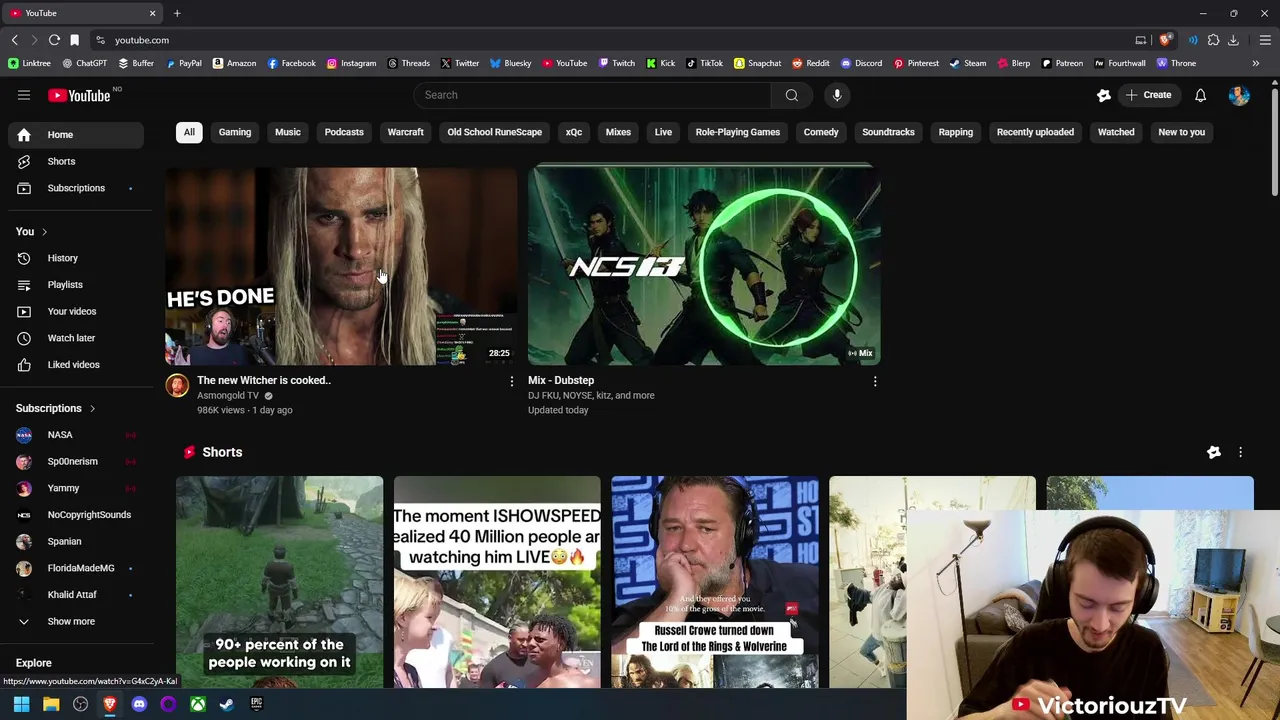The image size is (1280, 720).
Task: Select the Recently uploaded chip
Action: click(1035, 132)
